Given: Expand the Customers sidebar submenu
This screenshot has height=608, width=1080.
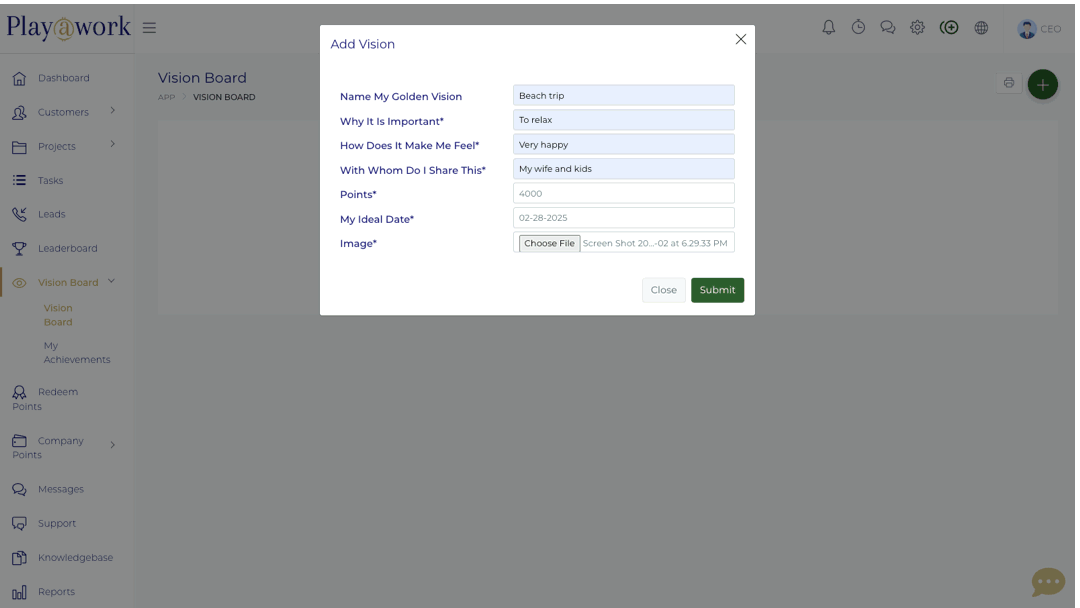Looking at the screenshot, I should 112,111.
